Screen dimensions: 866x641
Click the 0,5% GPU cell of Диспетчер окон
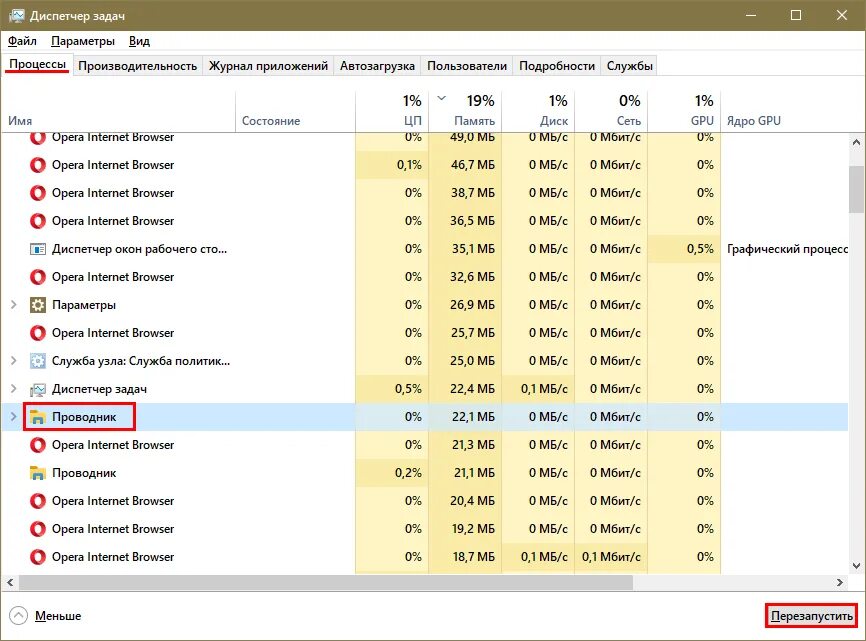684,249
